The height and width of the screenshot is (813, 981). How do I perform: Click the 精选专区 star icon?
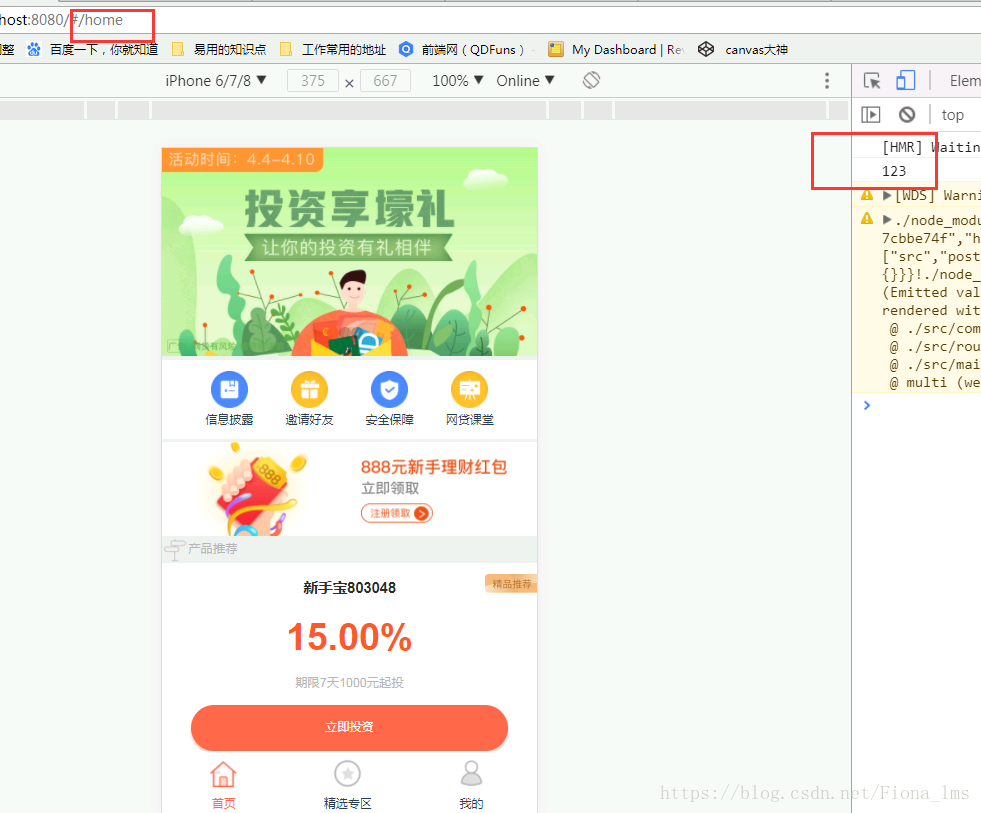point(347,774)
